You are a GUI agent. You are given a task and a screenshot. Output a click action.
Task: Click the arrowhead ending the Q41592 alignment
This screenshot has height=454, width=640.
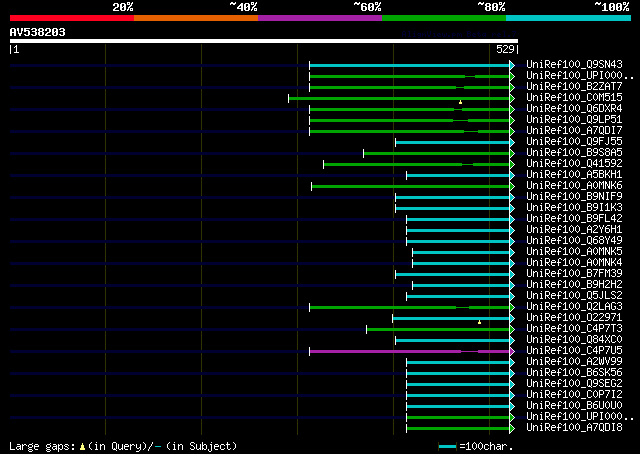click(512, 164)
